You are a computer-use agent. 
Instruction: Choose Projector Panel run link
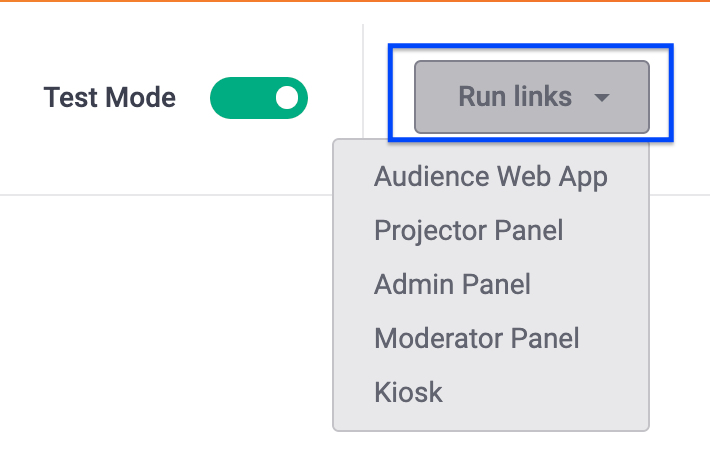[x=469, y=230]
